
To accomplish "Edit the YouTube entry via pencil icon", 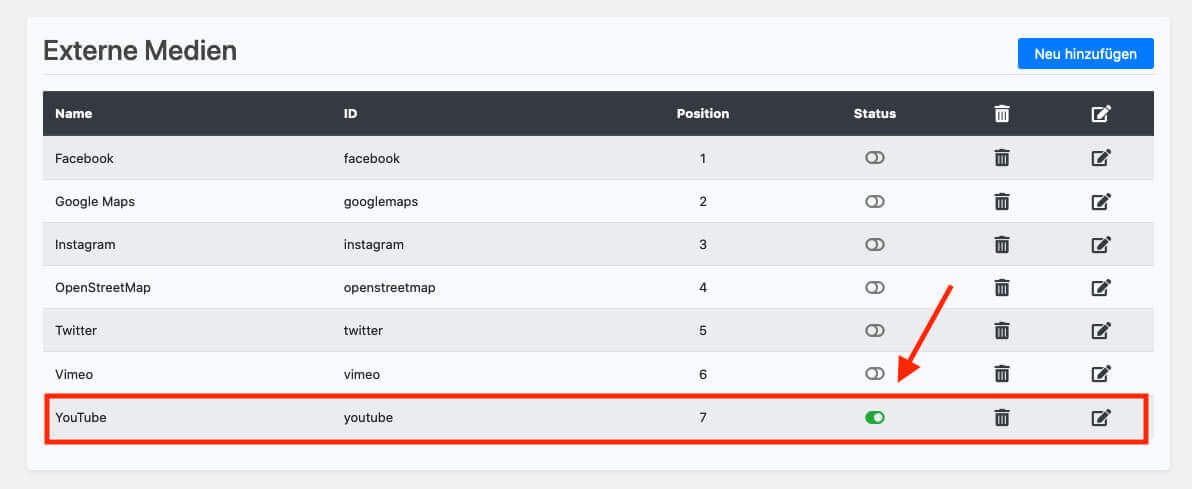I will (x=1101, y=417).
